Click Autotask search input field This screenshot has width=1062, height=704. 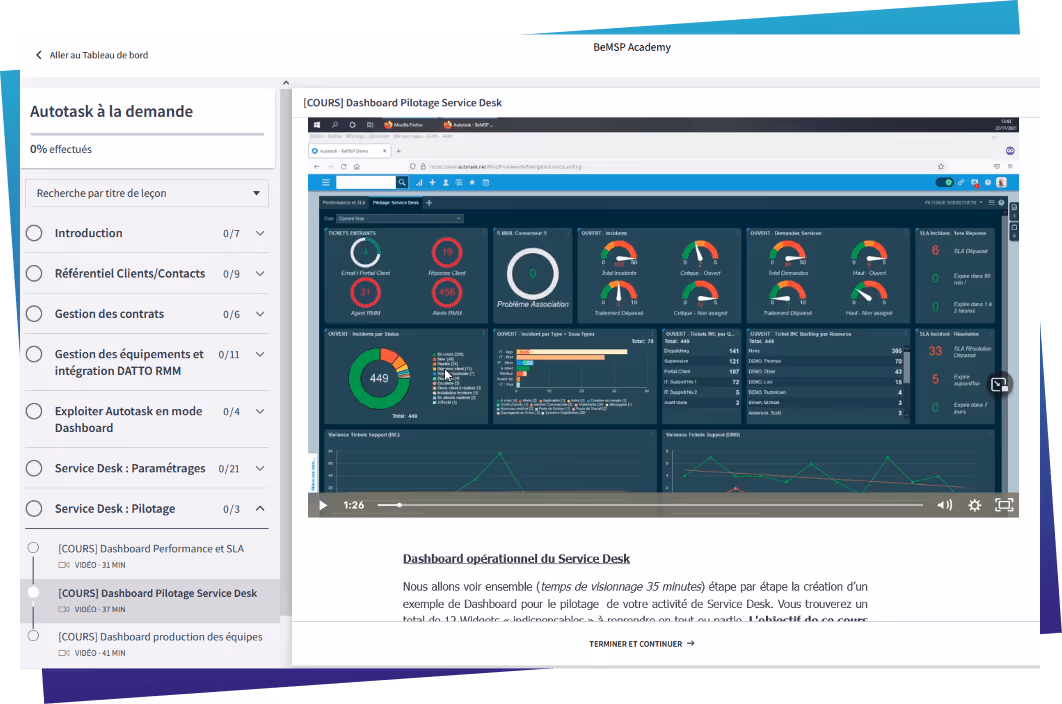(x=366, y=182)
